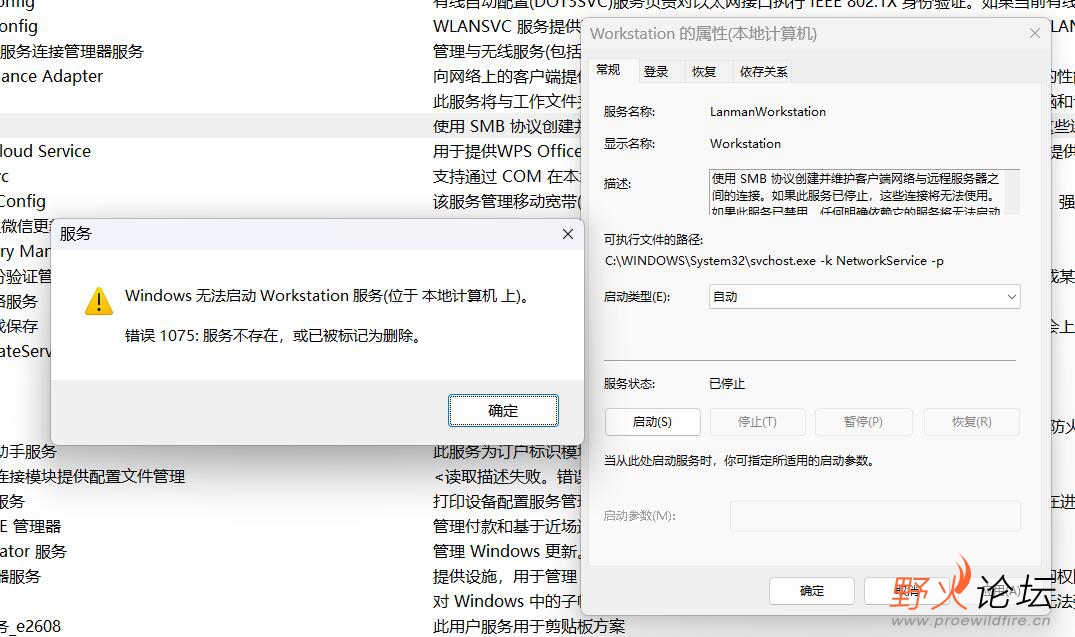Click the 向网络上的客户端提 description cell

point(507,76)
